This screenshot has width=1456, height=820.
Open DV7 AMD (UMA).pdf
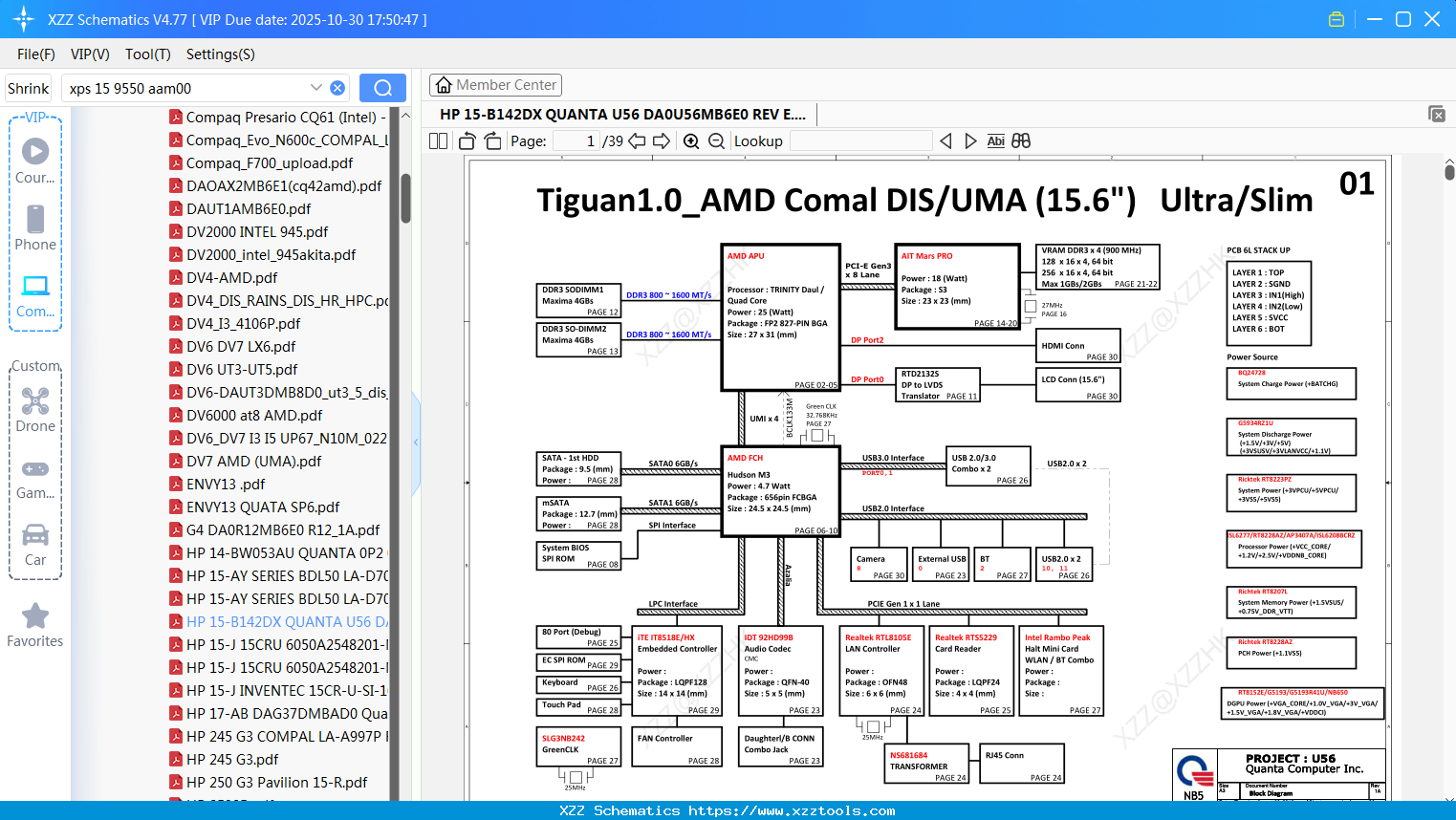(245, 461)
